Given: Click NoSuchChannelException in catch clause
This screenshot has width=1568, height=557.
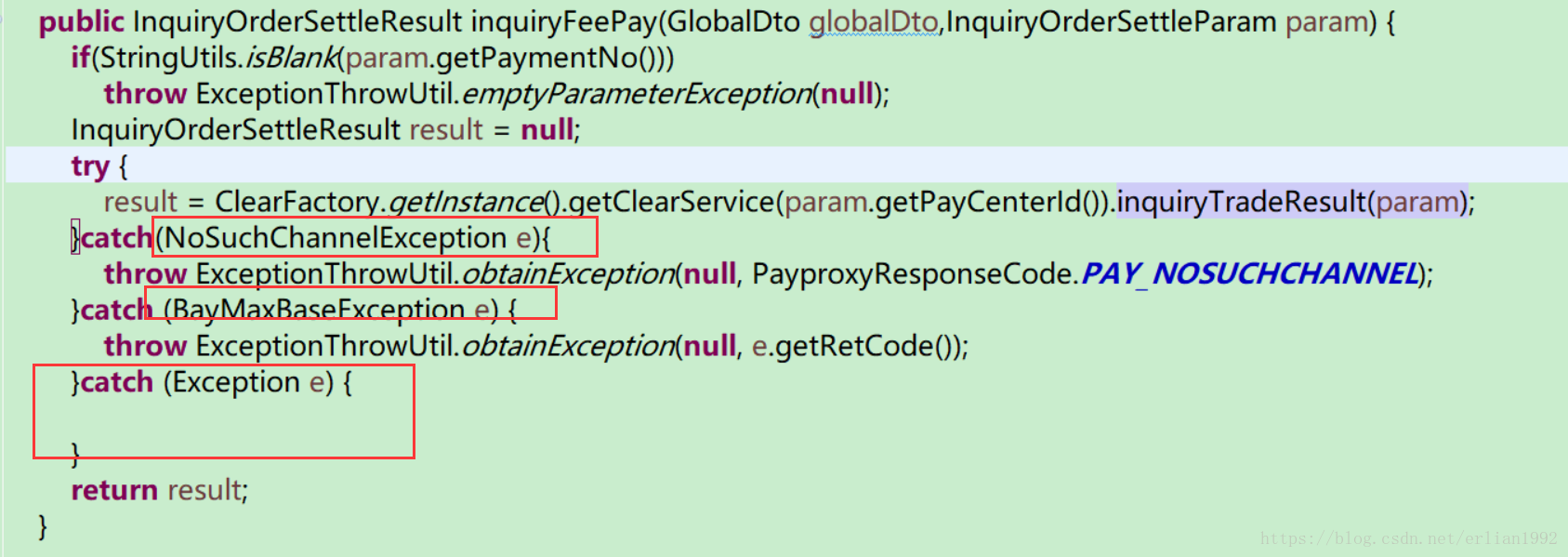Looking at the screenshot, I should click(336, 238).
